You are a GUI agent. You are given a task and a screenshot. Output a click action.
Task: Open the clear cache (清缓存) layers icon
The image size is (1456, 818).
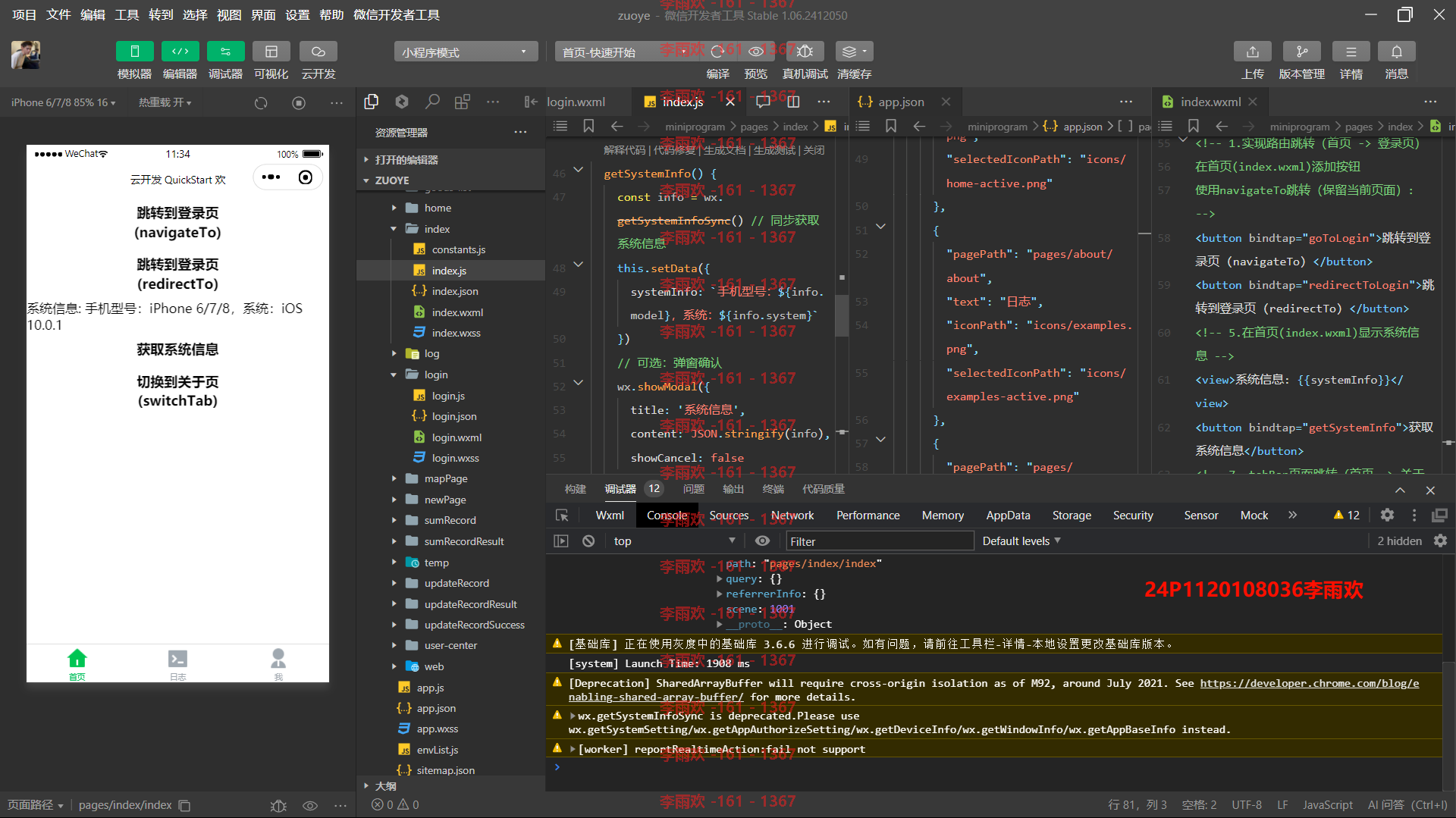(x=854, y=52)
